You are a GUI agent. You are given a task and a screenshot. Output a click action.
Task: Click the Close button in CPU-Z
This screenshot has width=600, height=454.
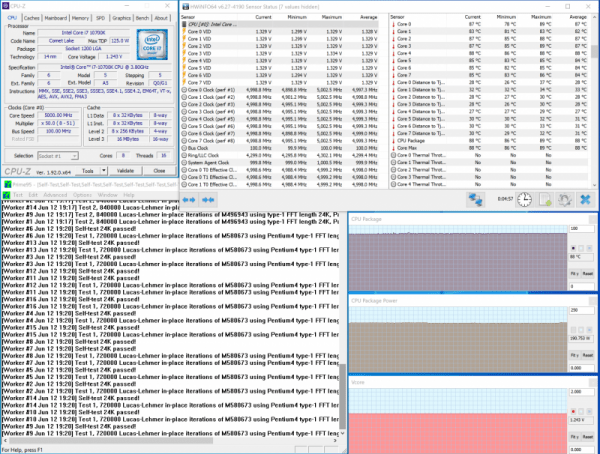click(x=159, y=170)
